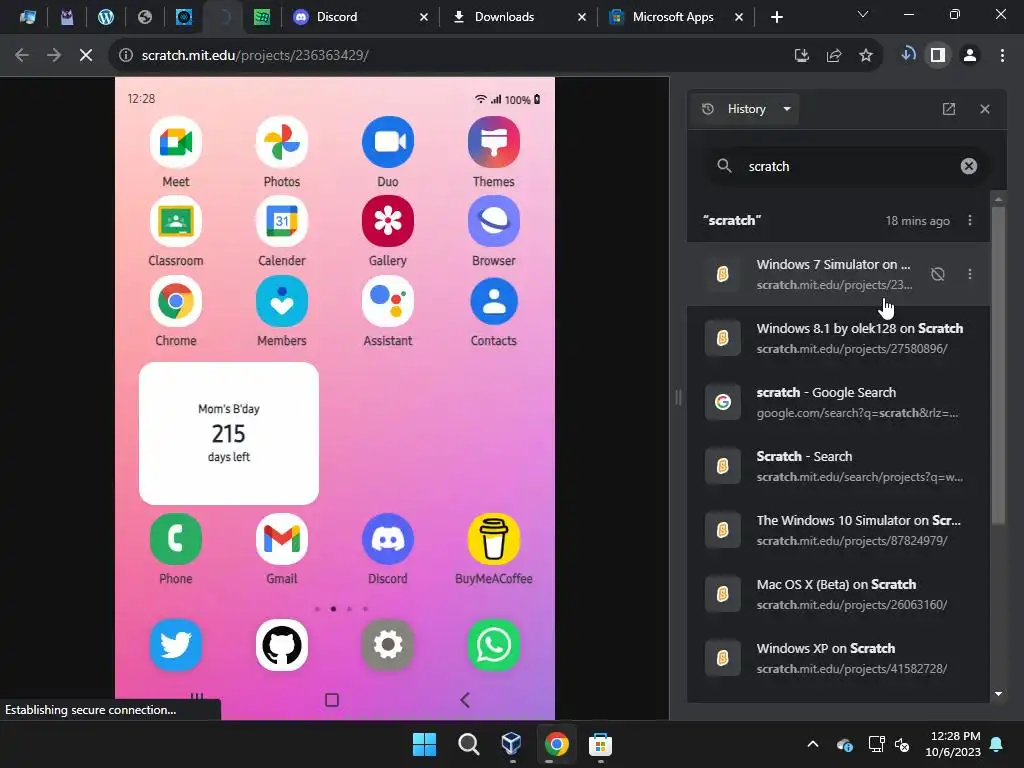Image resolution: width=1024 pixels, height=768 pixels.
Task: Open the Contacts app
Action: (x=494, y=301)
